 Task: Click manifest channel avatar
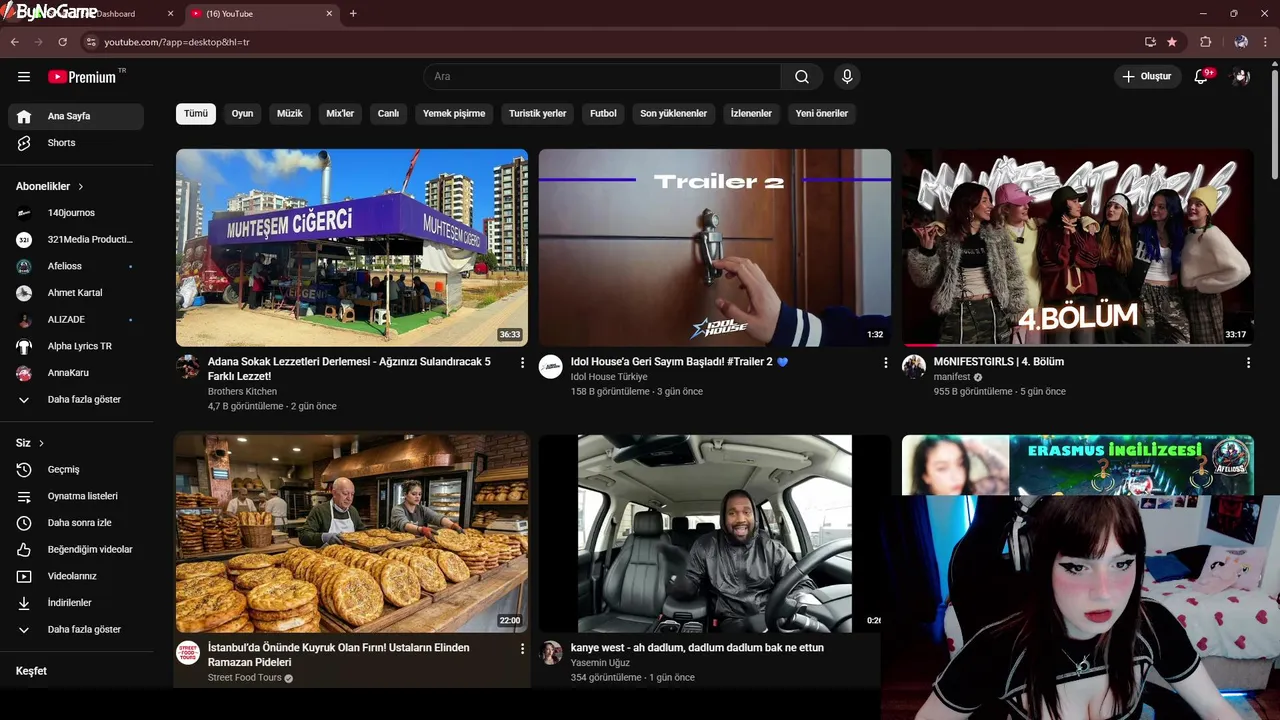point(914,367)
